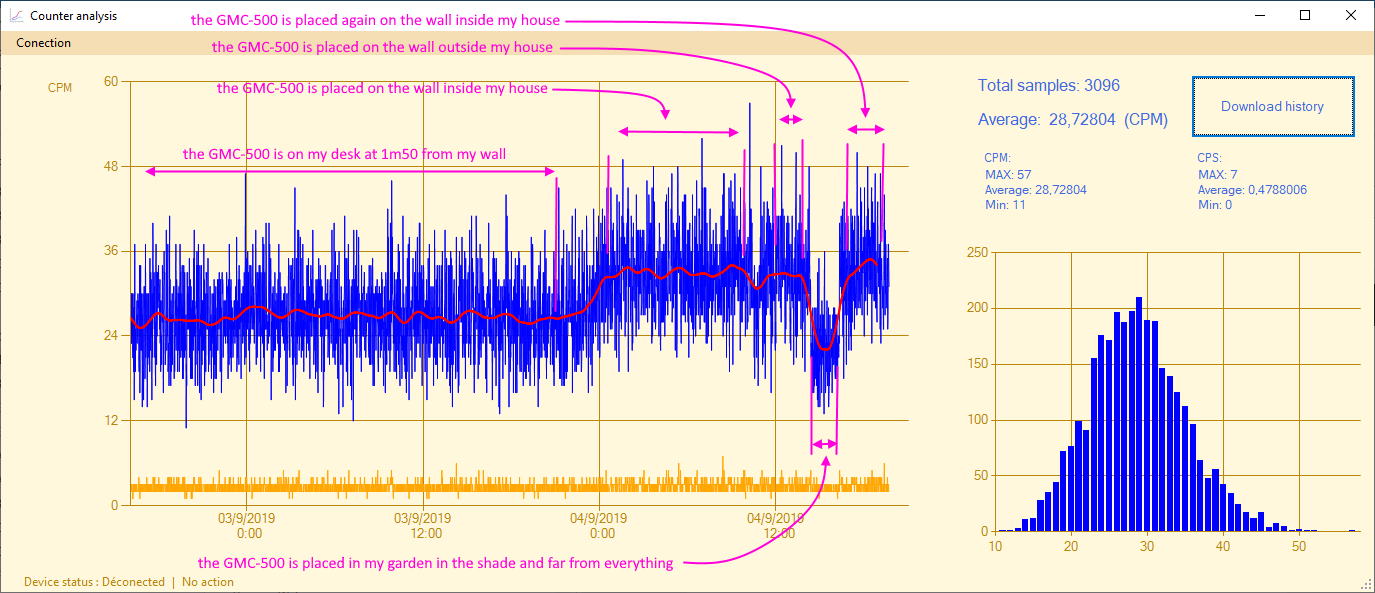Viewport: 1375px width, 593px height.
Task: Click the 04/9/2019 12:00 time axis label
Action: click(774, 526)
